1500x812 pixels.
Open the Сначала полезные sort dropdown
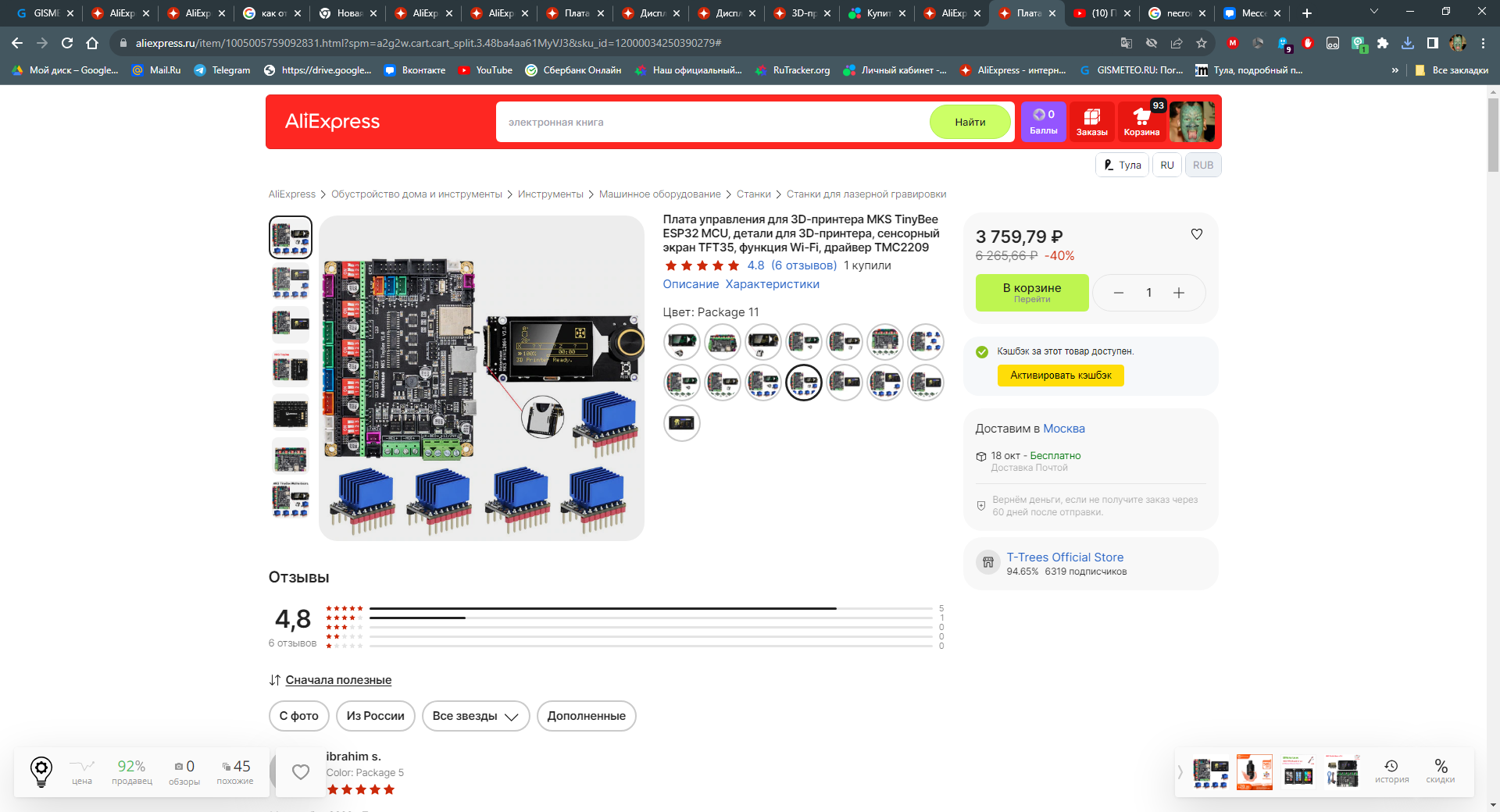pyautogui.click(x=338, y=680)
